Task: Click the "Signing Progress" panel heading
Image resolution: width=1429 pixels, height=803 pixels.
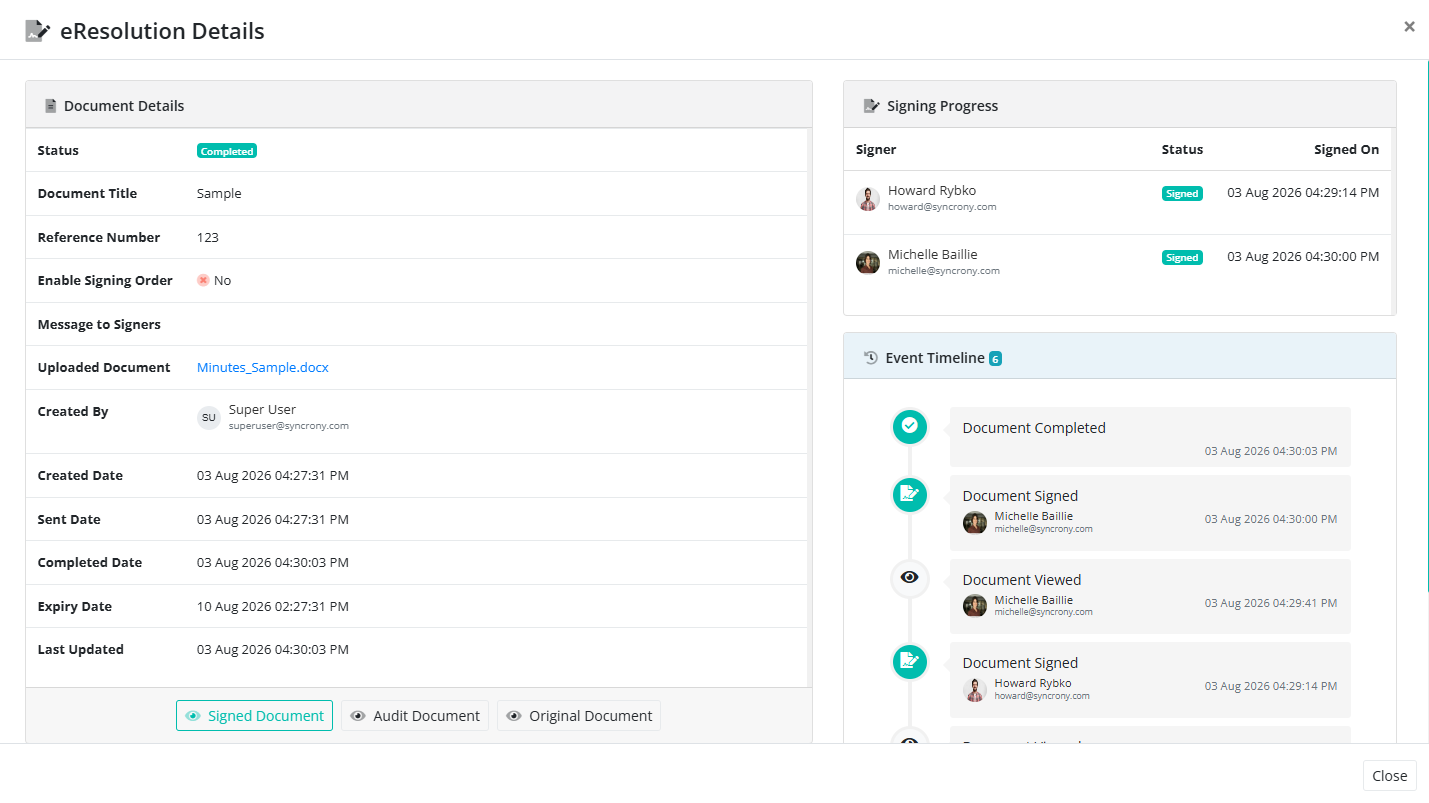Action: [x=942, y=106]
